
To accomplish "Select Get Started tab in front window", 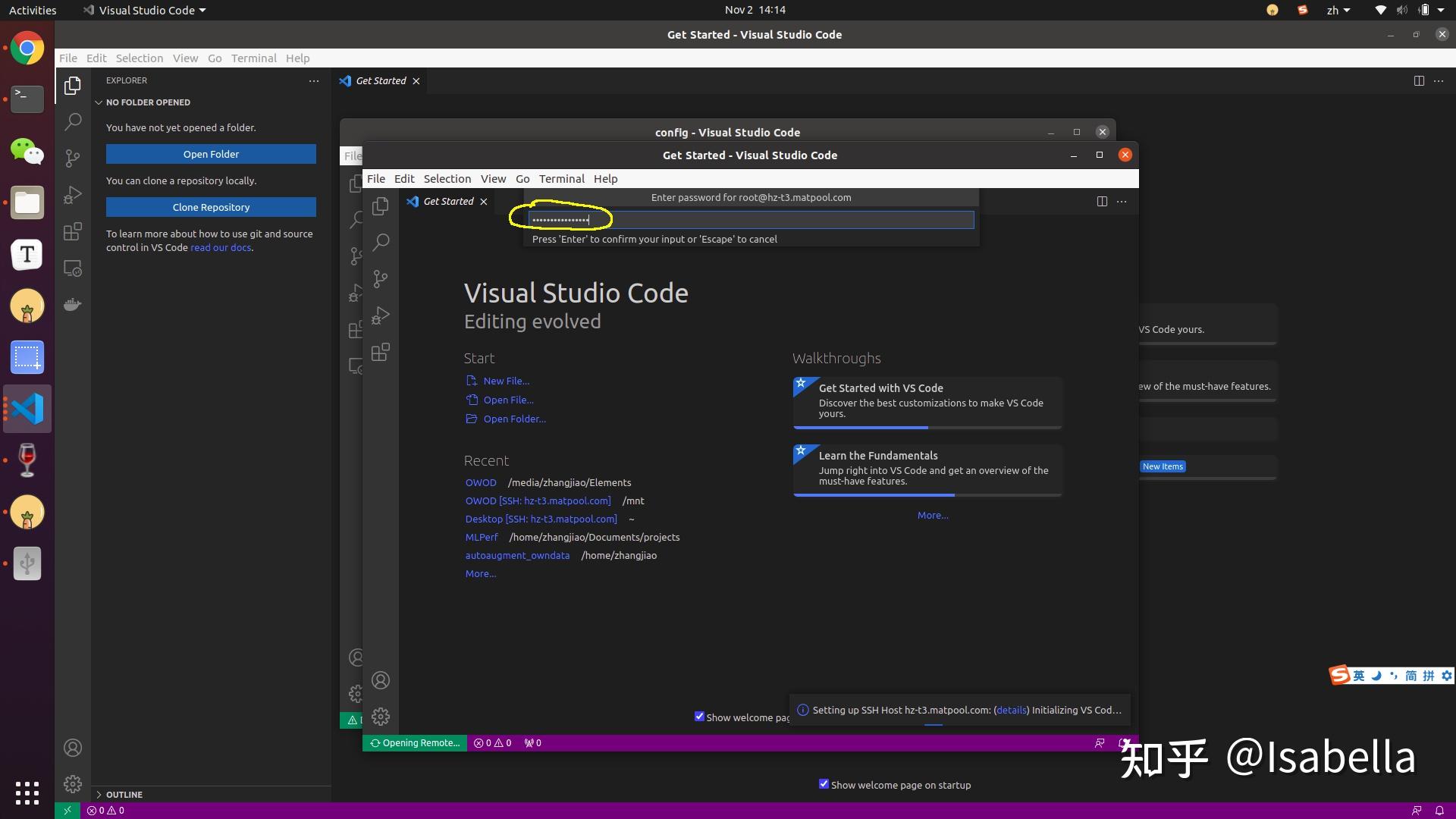I will (447, 201).
